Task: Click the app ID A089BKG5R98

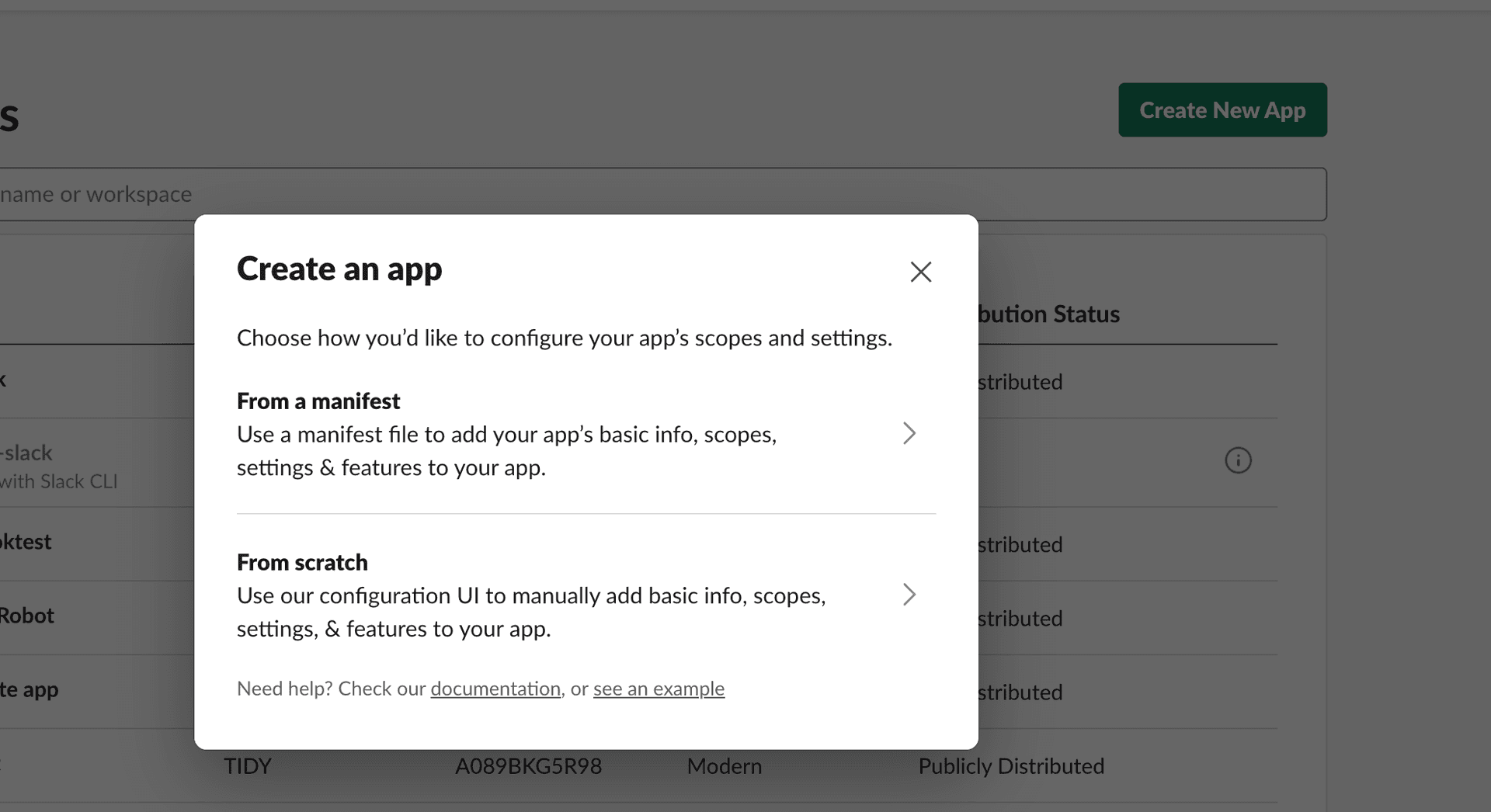Action: pos(529,766)
